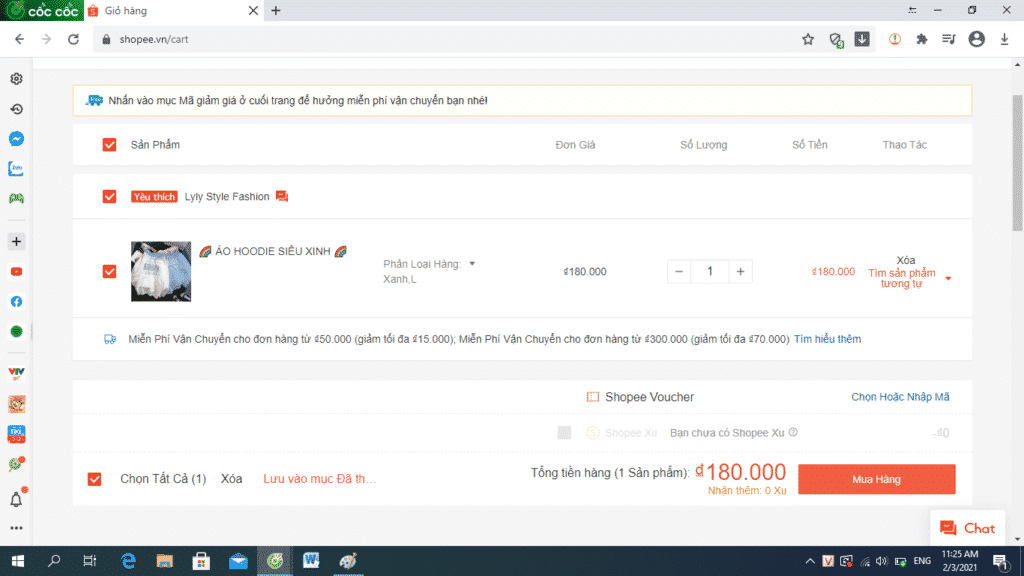
Task: Add a new sidebar shortcut
Action: pyautogui.click(x=16, y=242)
